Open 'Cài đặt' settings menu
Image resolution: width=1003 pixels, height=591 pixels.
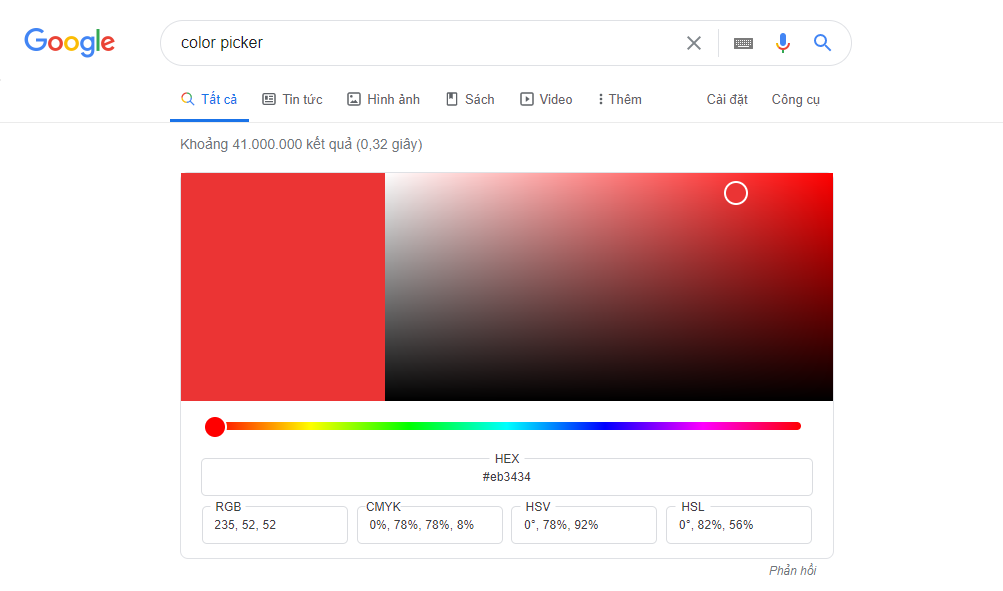click(x=727, y=100)
